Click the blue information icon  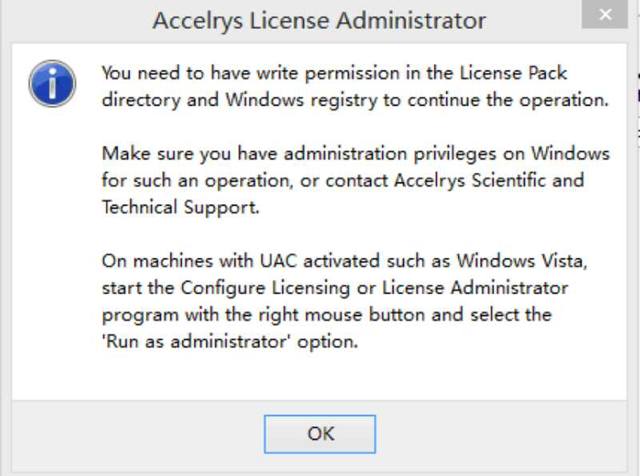coord(51,83)
